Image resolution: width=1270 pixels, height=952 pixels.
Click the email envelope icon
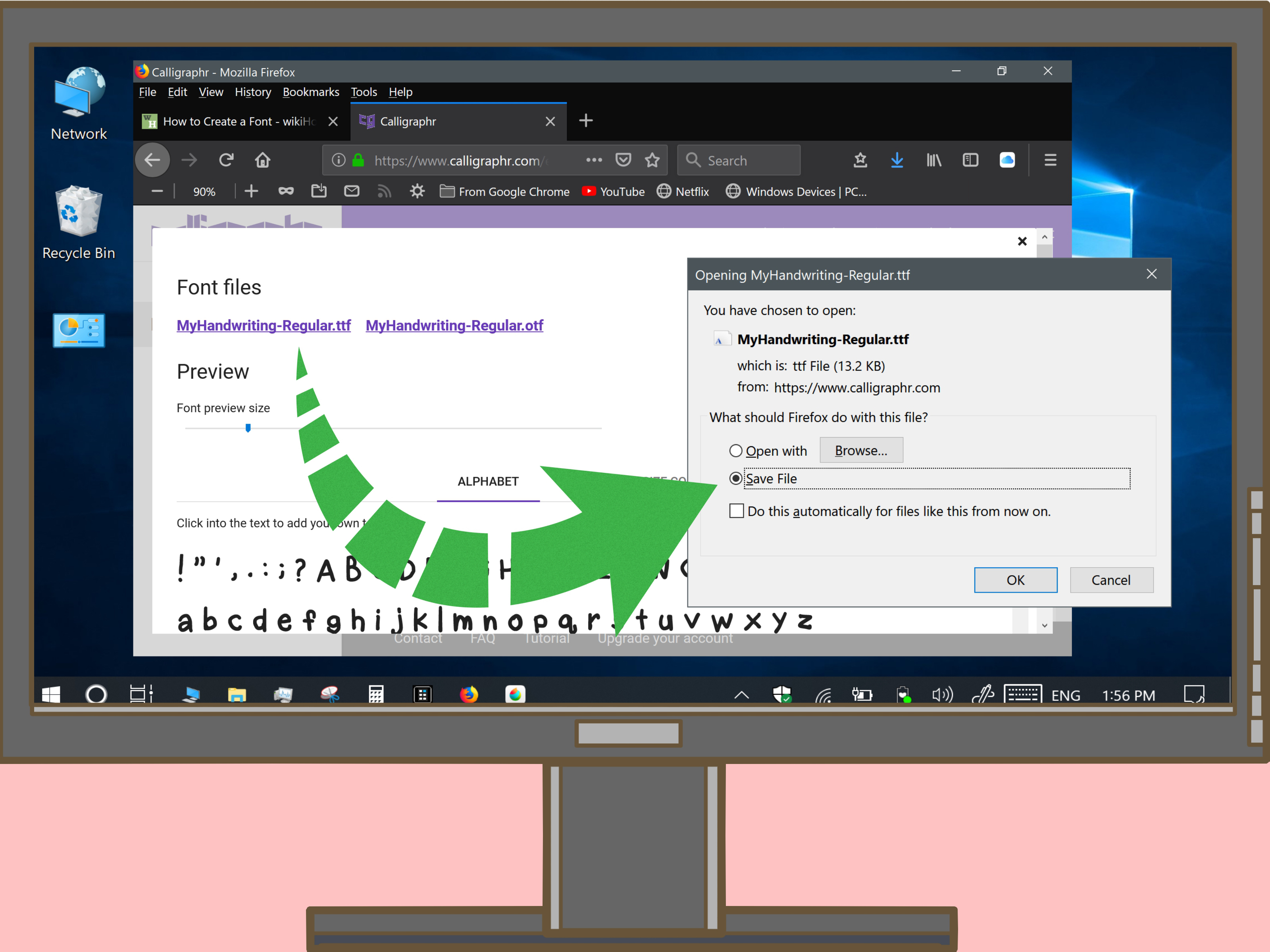(352, 191)
